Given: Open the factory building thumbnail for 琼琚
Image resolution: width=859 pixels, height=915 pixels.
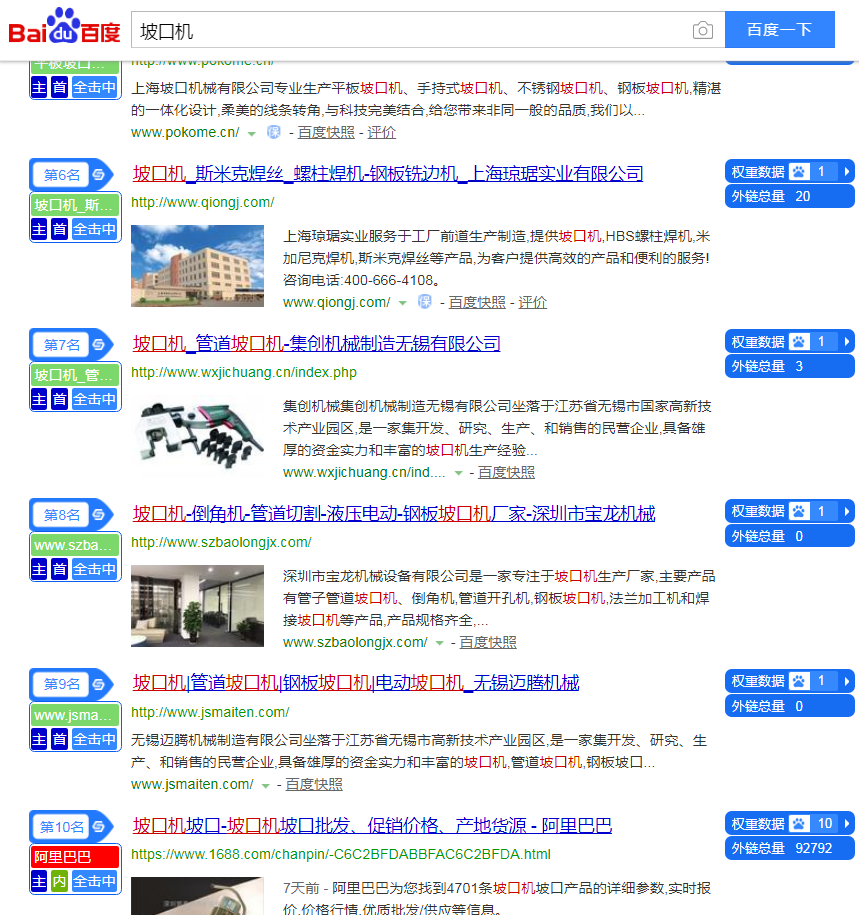Looking at the screenshot, I should coord(197,266).
